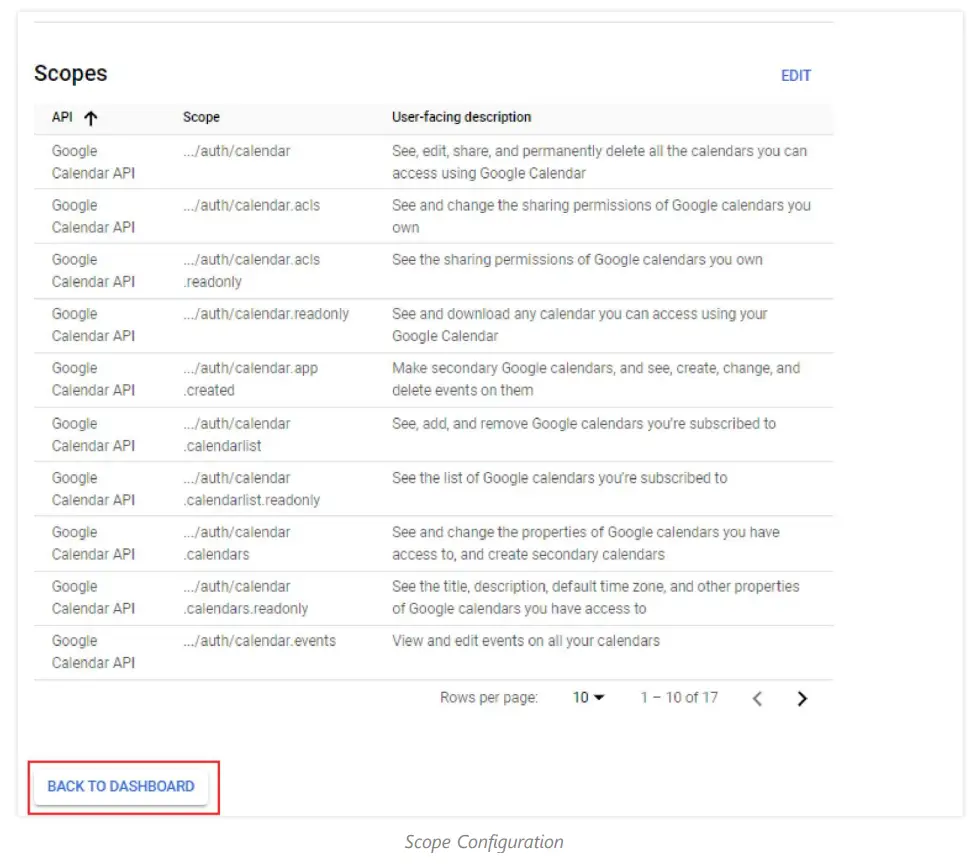Image resolution: width=979 pixels, height=865 pixels.
Task: Click 'See and change the properties' description
Action: [x=586, y=543]
